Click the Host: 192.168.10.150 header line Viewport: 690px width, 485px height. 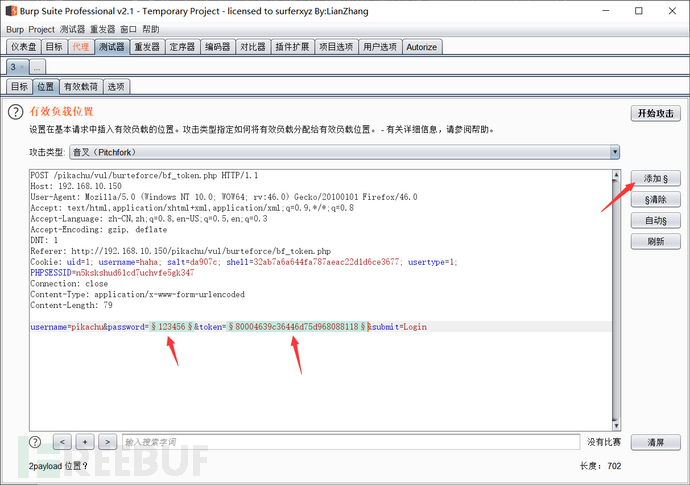tap(76, 186)
